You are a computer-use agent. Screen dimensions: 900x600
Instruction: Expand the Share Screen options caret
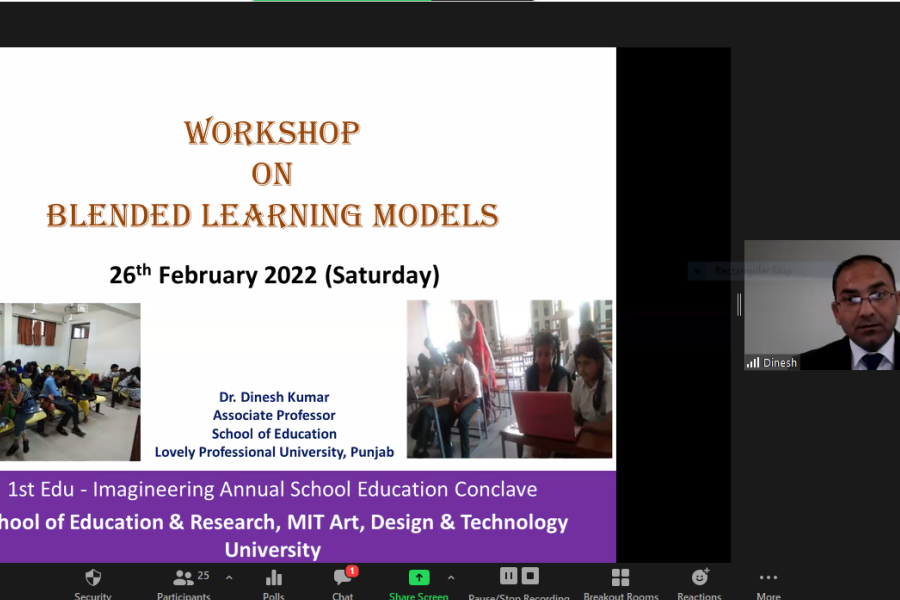click(x=451, y=578)
